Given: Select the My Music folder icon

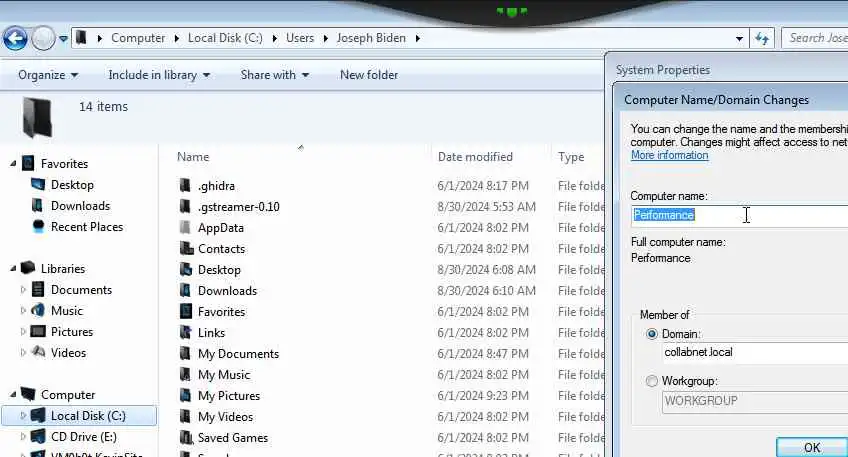Looking at the screenshot, I should click(186, 374).
